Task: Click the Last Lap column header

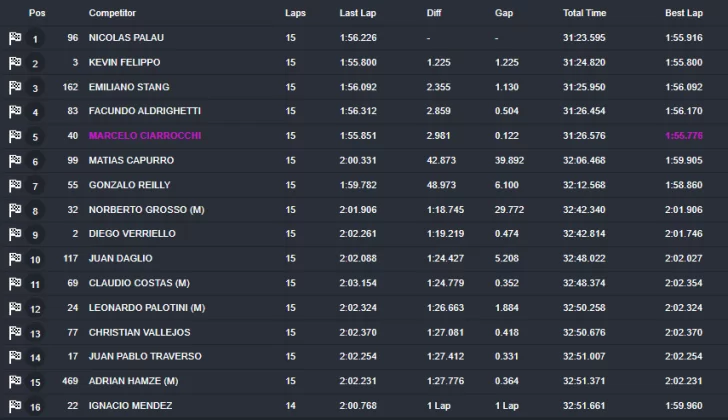Action: 358,13
